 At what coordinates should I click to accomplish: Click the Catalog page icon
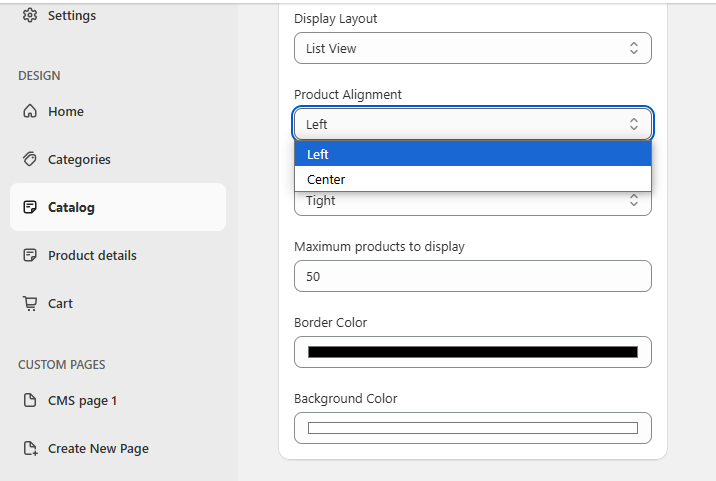point(30,207)
